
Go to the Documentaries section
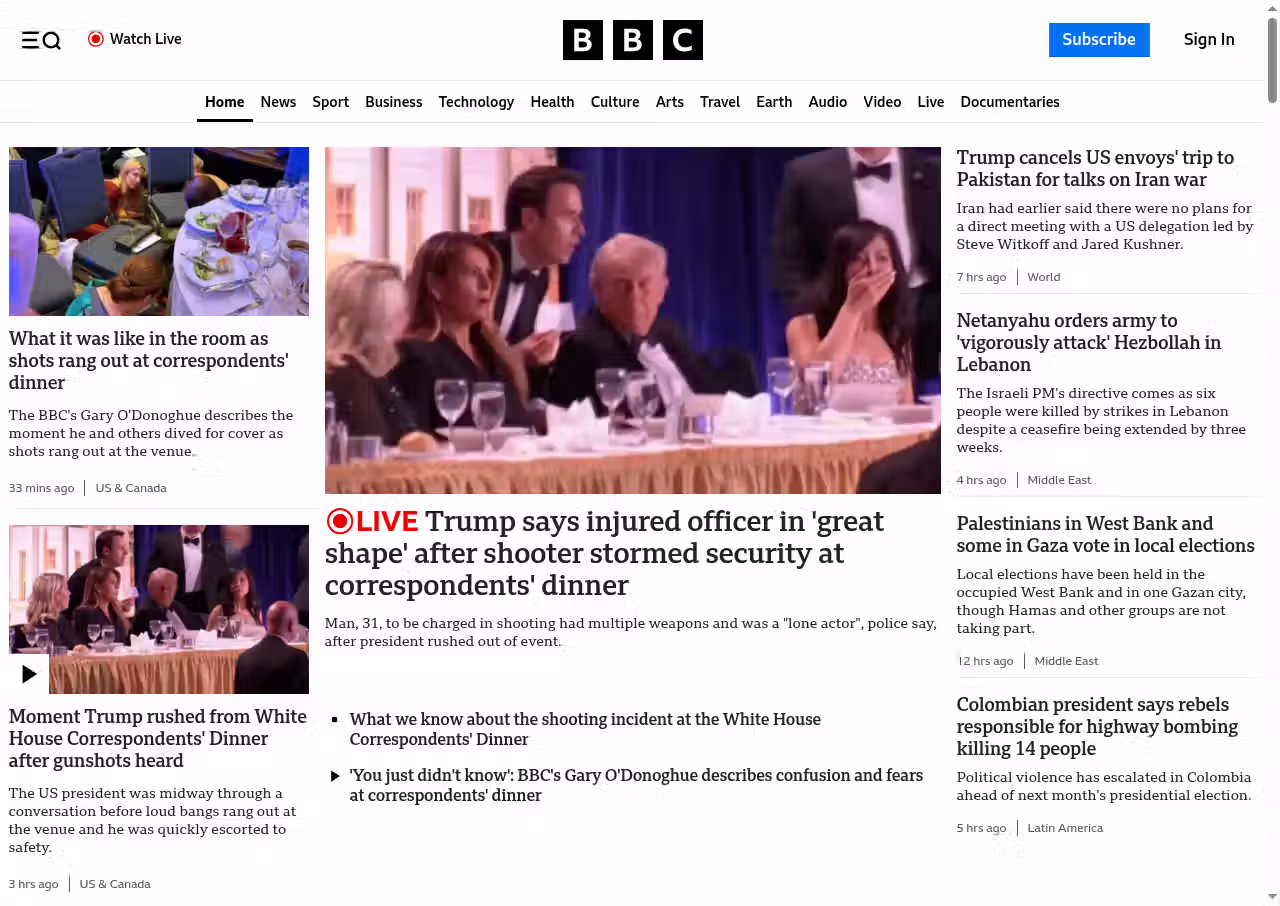click(x=1010, y=102)
